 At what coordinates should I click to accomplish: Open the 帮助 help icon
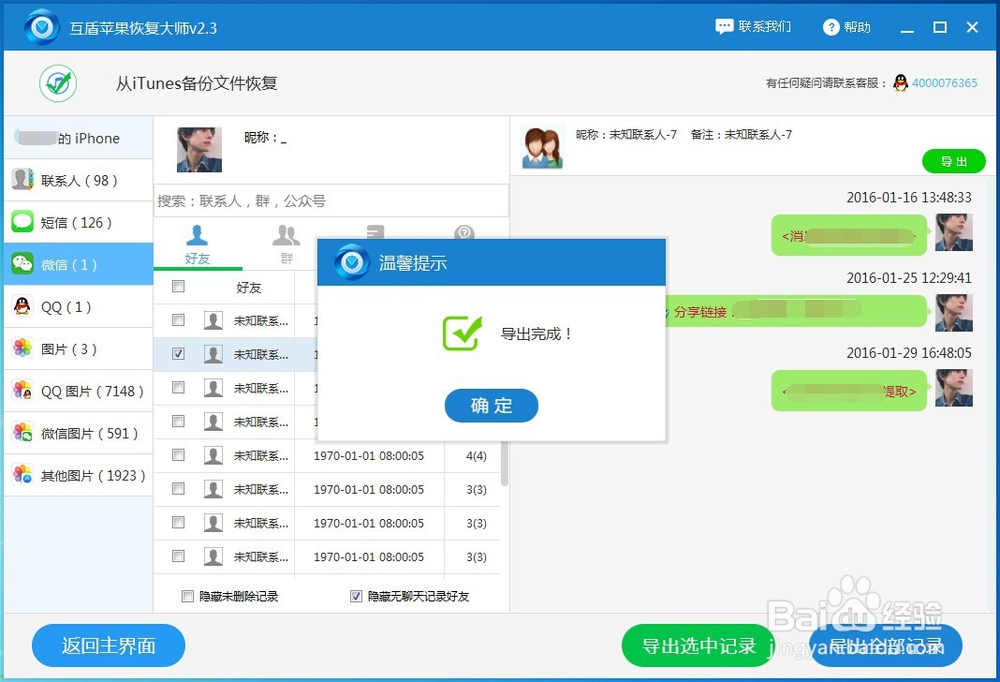[x=831, y=27]
